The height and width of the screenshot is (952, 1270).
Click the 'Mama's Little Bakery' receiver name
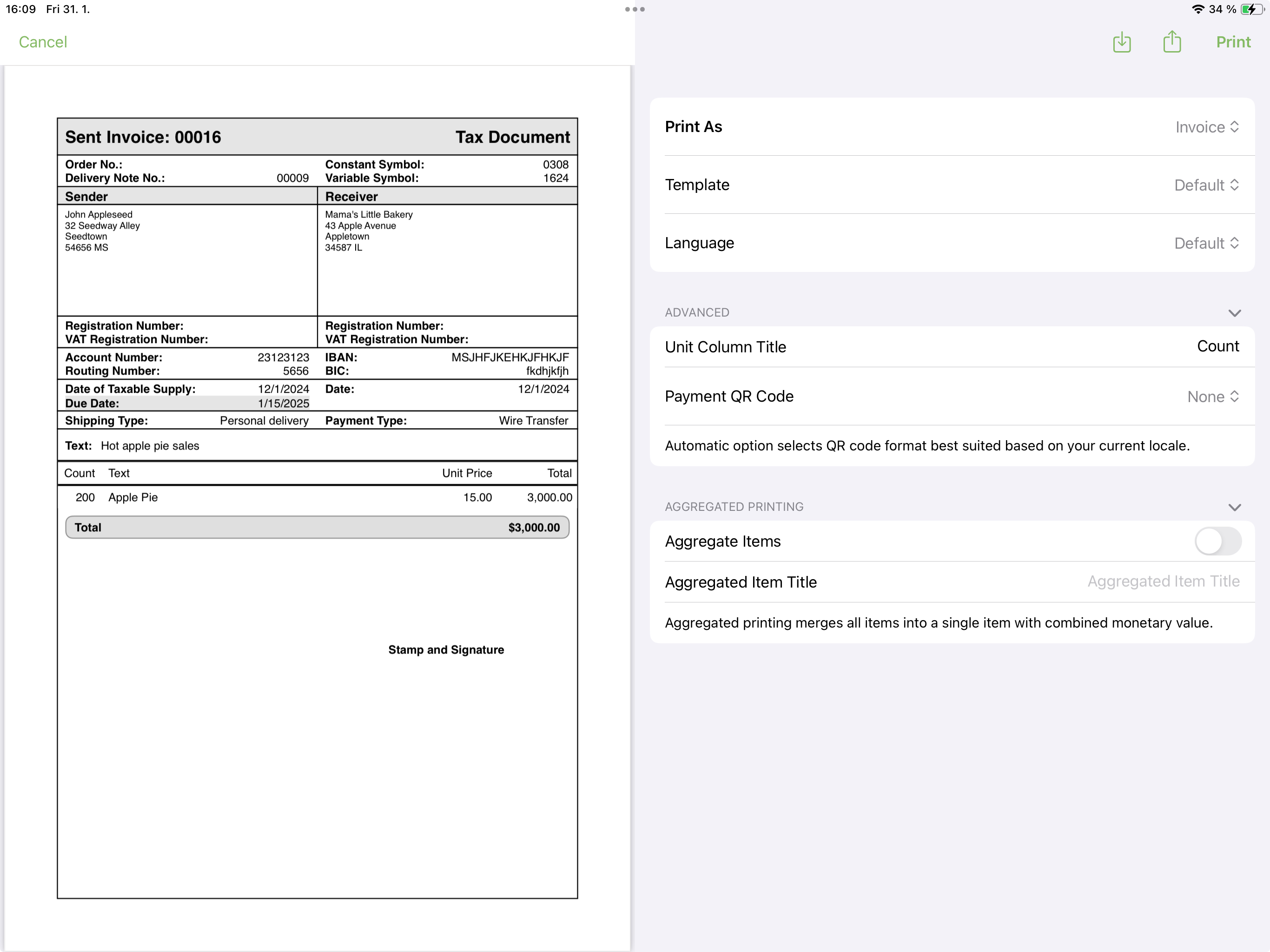pos(369,214)
